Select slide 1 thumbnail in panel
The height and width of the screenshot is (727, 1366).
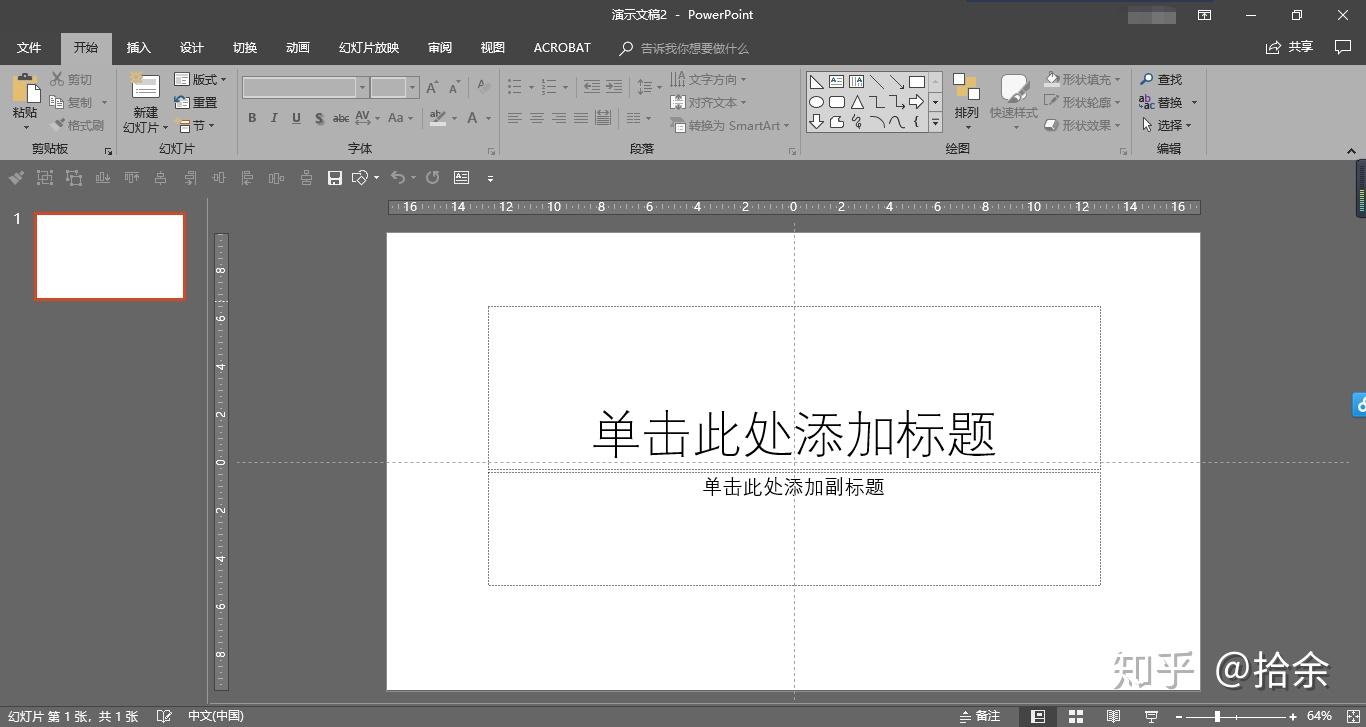pos(110,256)
